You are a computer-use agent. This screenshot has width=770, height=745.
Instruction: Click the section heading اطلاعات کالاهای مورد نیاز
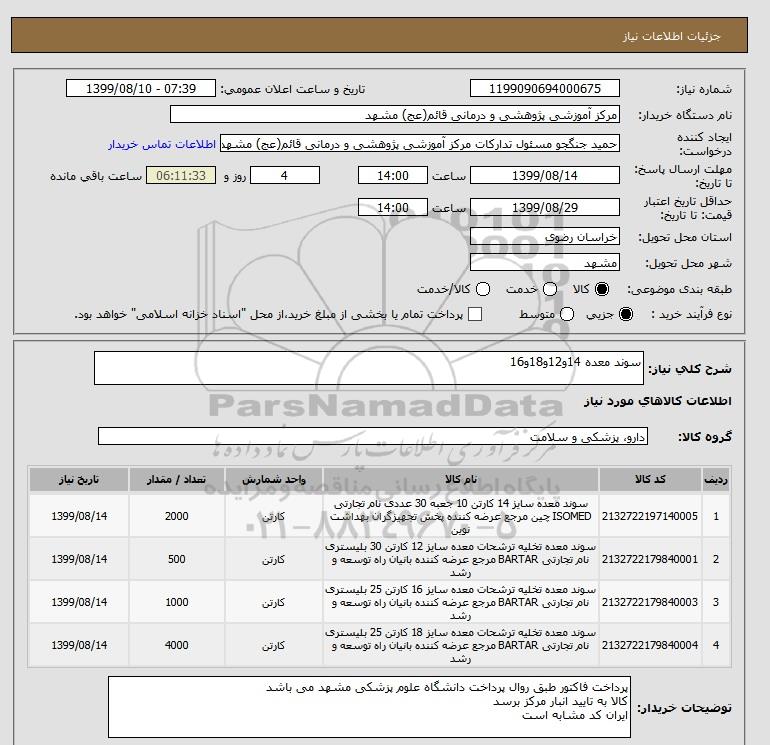pyautogui.click(x=658, y=401)
